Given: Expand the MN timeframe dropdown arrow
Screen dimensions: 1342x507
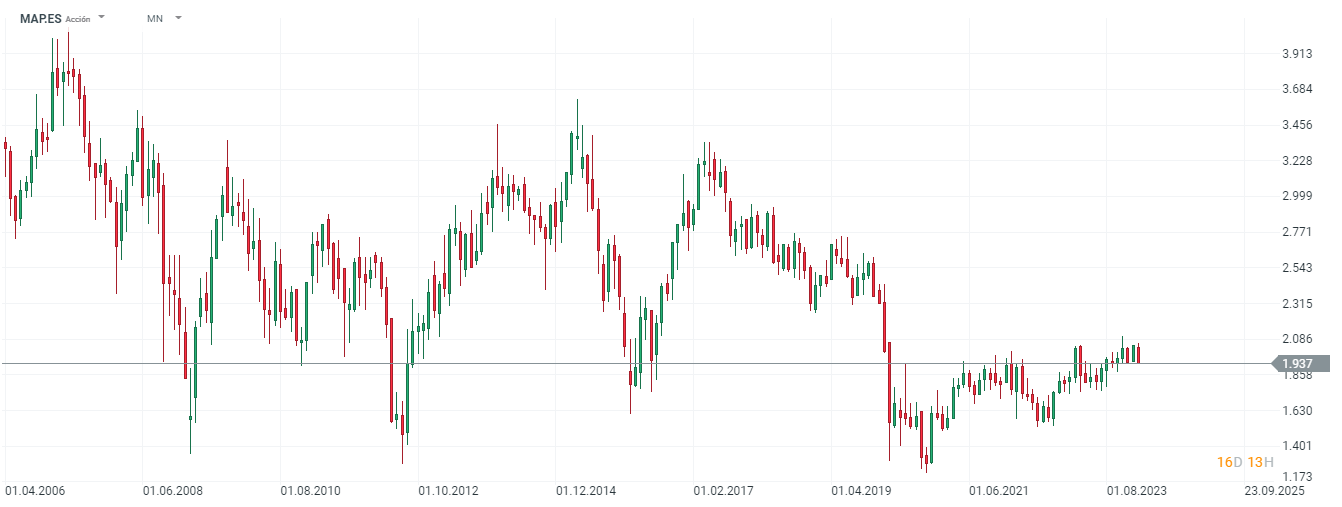Looking at the screenshot, I should 178,18.
